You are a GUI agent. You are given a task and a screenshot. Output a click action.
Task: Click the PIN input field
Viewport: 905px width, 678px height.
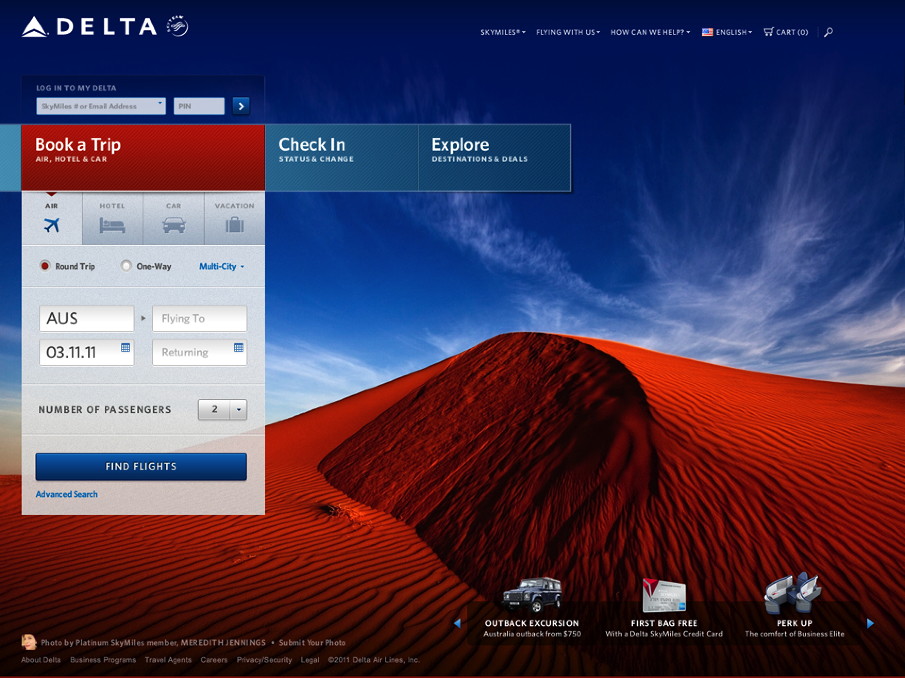[199, 106]
